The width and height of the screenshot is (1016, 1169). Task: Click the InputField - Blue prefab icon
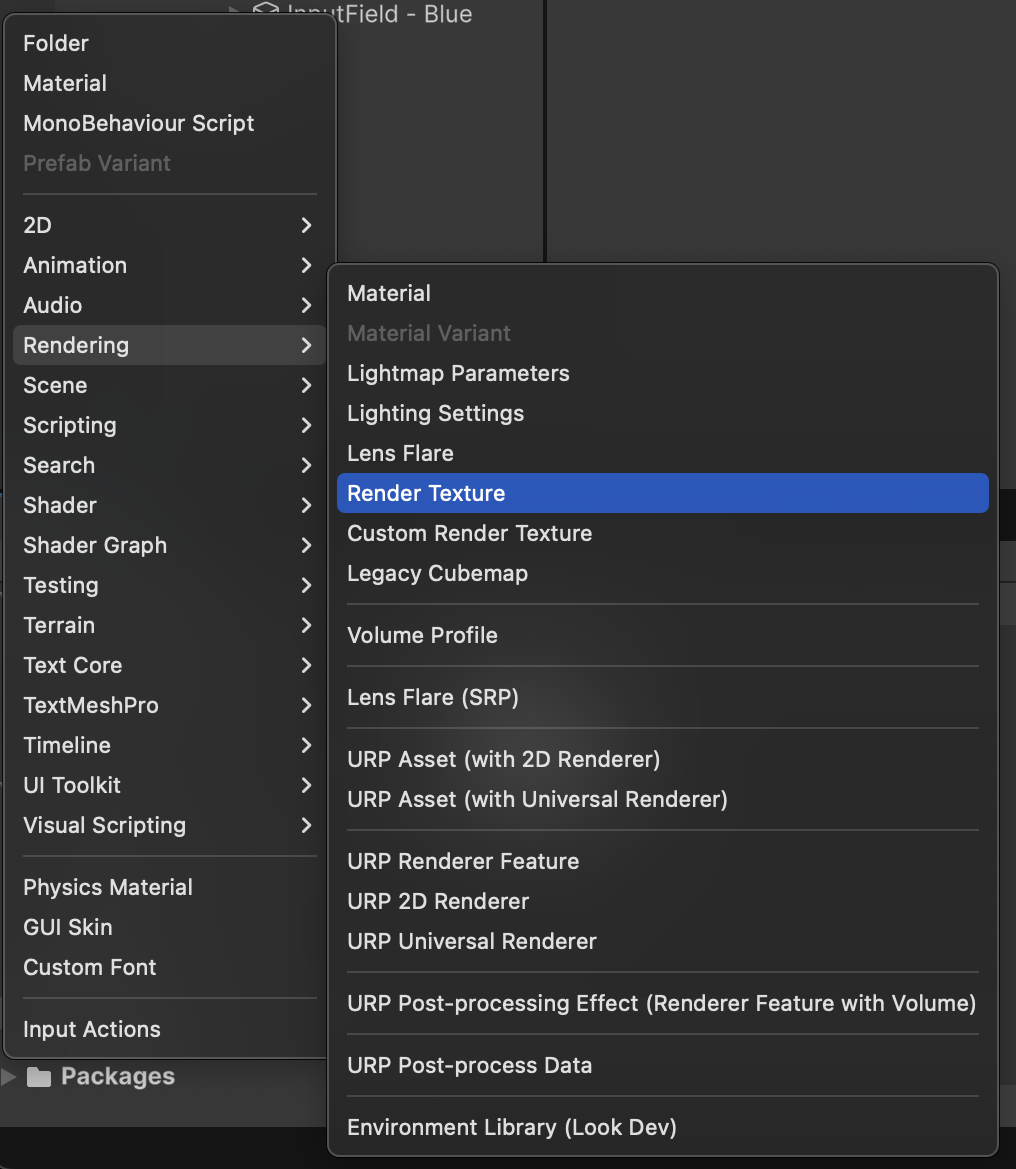[265, 13]
